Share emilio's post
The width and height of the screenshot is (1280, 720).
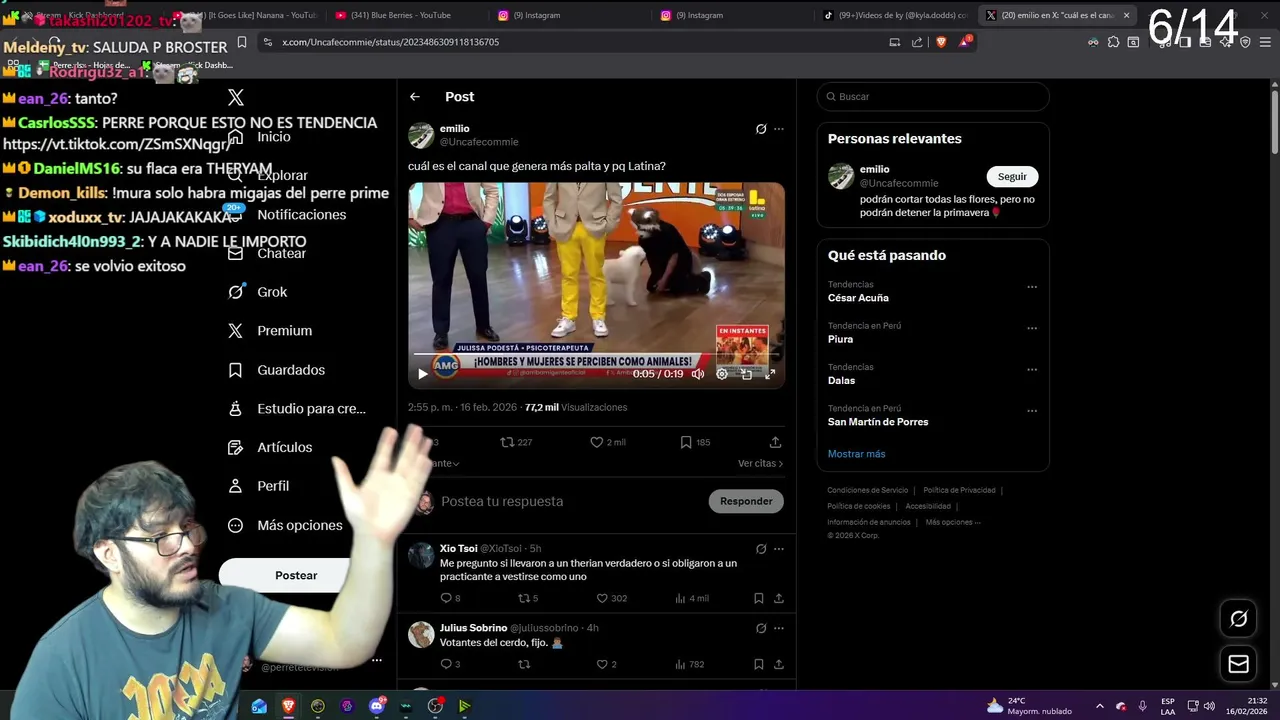click(775, 442)
